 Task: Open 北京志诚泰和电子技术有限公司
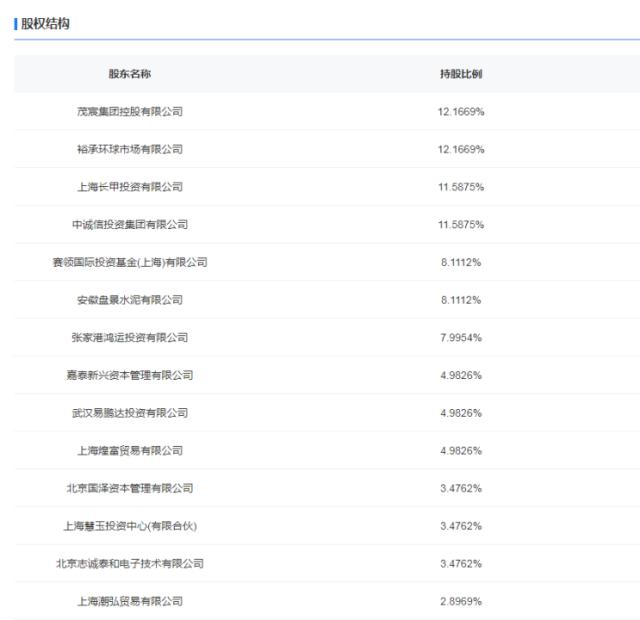pos(130,563)
